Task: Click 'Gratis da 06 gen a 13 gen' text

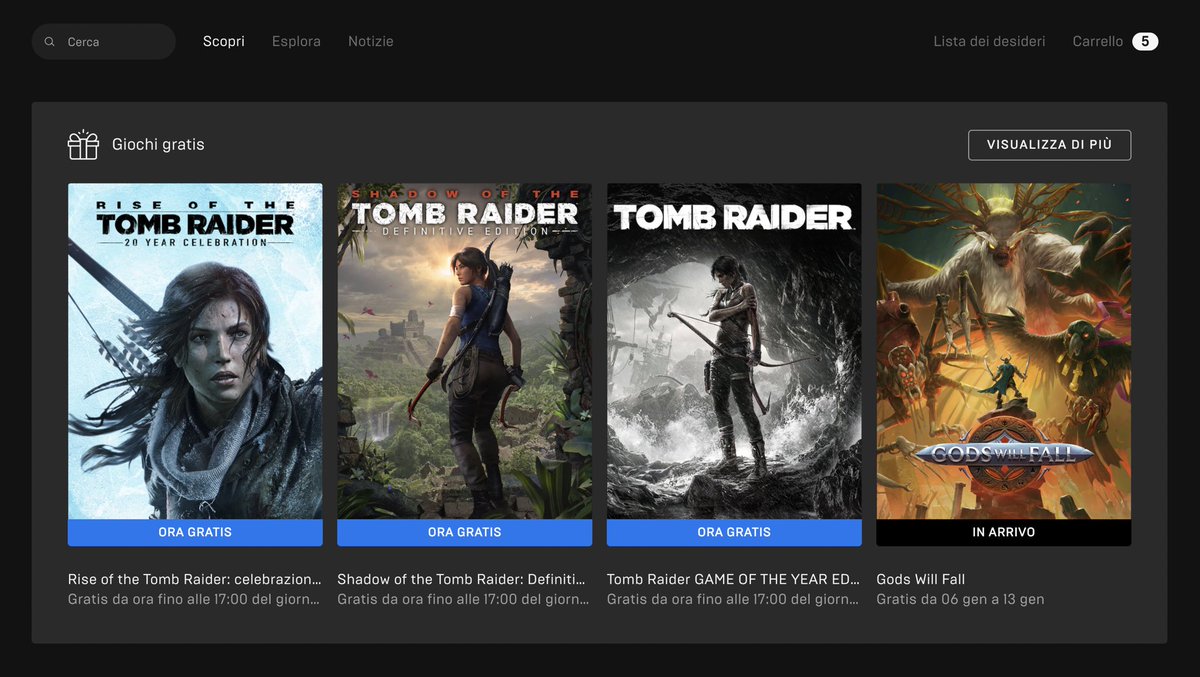Action: coord(961,600)
